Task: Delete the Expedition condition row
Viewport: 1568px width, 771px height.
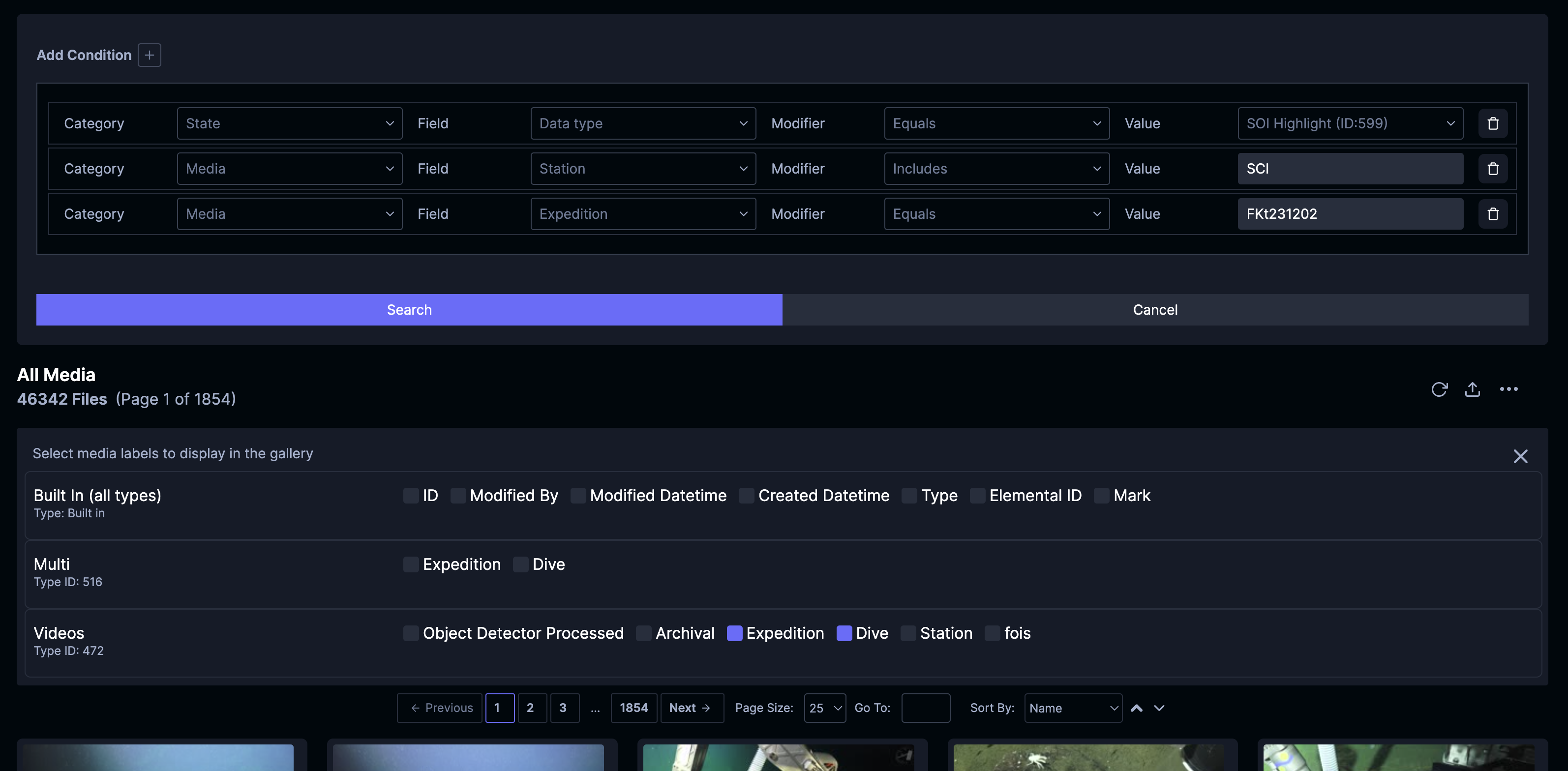Action: pos(1493,214)
